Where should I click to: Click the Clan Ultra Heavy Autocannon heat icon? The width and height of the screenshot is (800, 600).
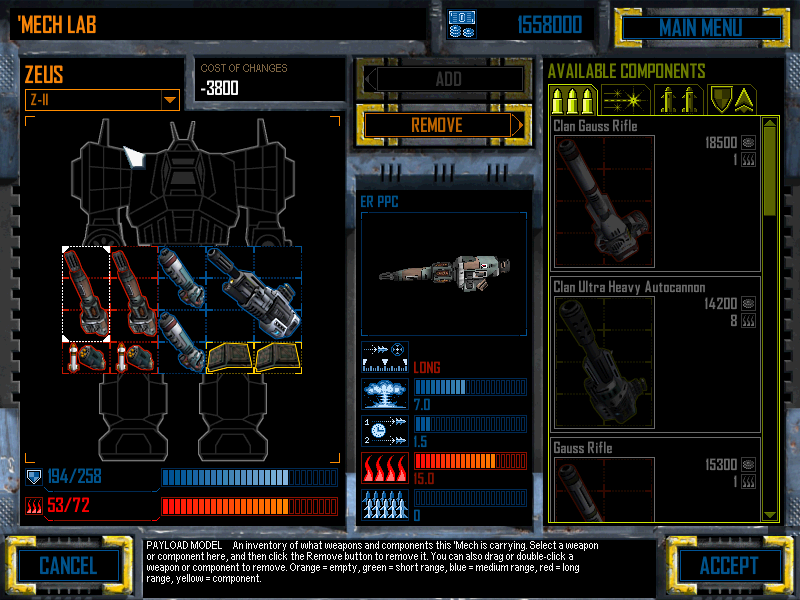click(x=748, y=321)
